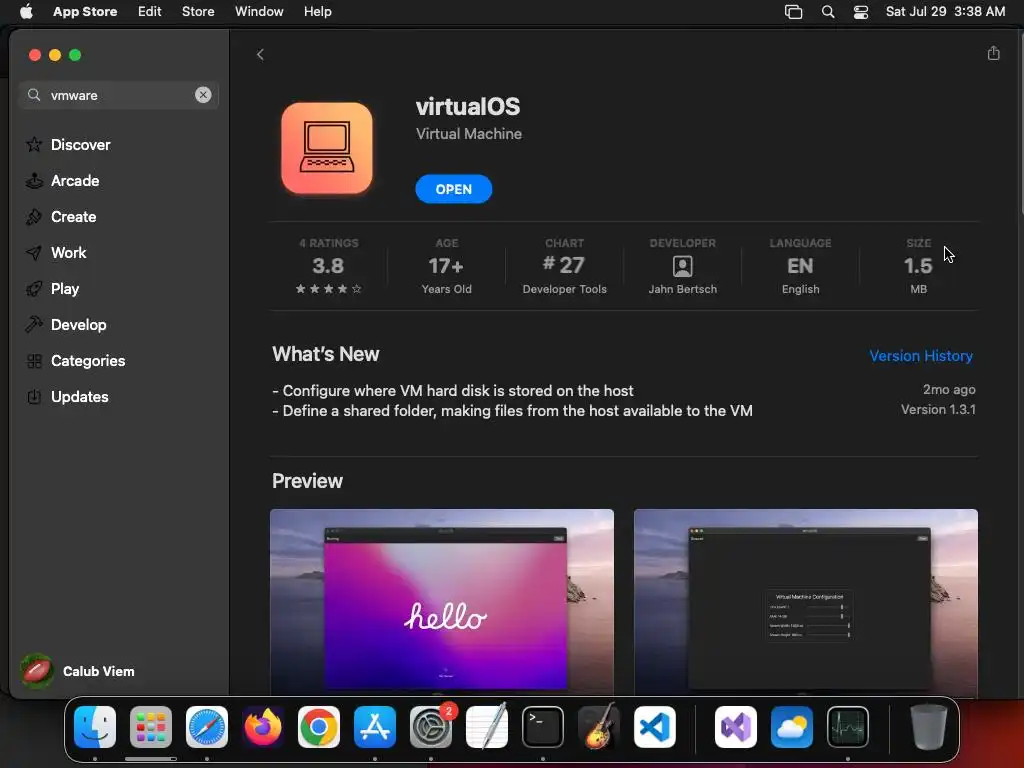Click the vmware search field
The width and height of the screenshot is (1024, 768).
118,95
